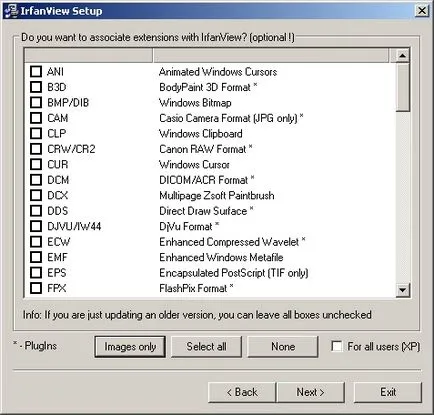Viewport: 434px width, 415px height.
Task: Click the scrollbar down arrow
Action: click(402, 290)
